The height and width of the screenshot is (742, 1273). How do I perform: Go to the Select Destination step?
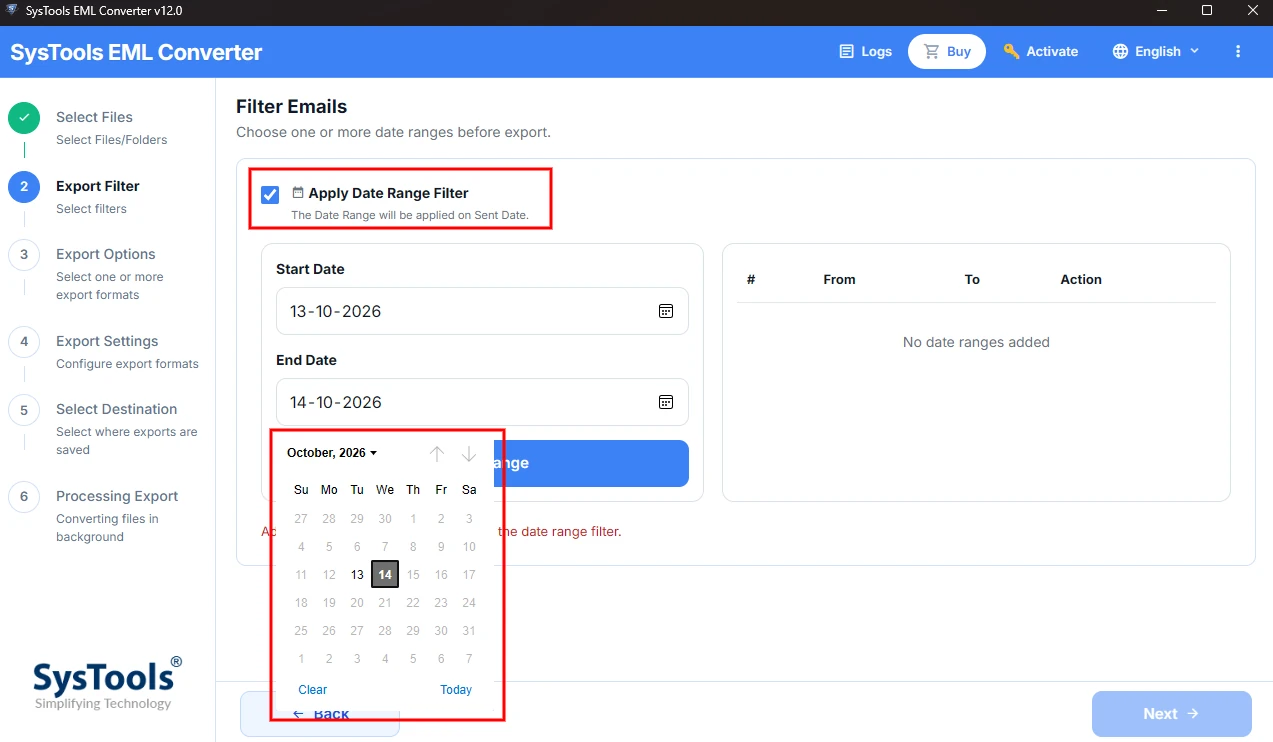point(127,428)
